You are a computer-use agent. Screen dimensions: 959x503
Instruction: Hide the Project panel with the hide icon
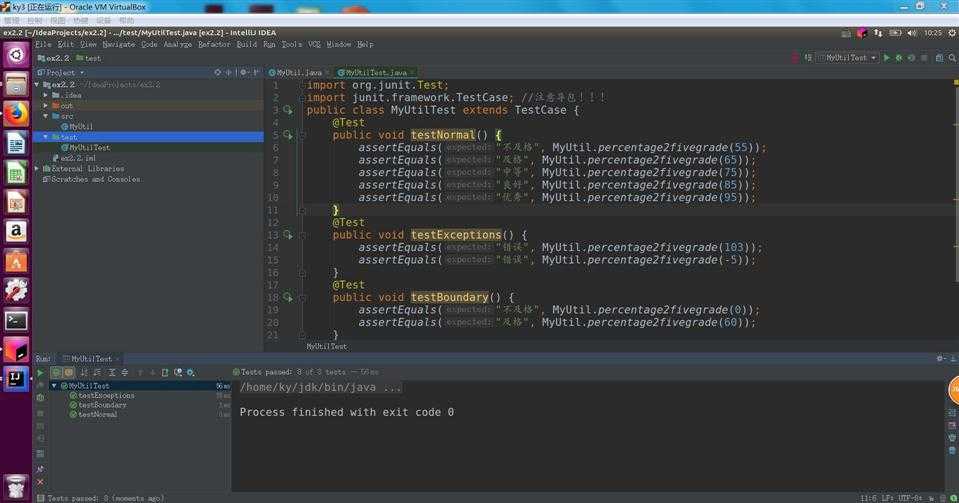(256, 72)
